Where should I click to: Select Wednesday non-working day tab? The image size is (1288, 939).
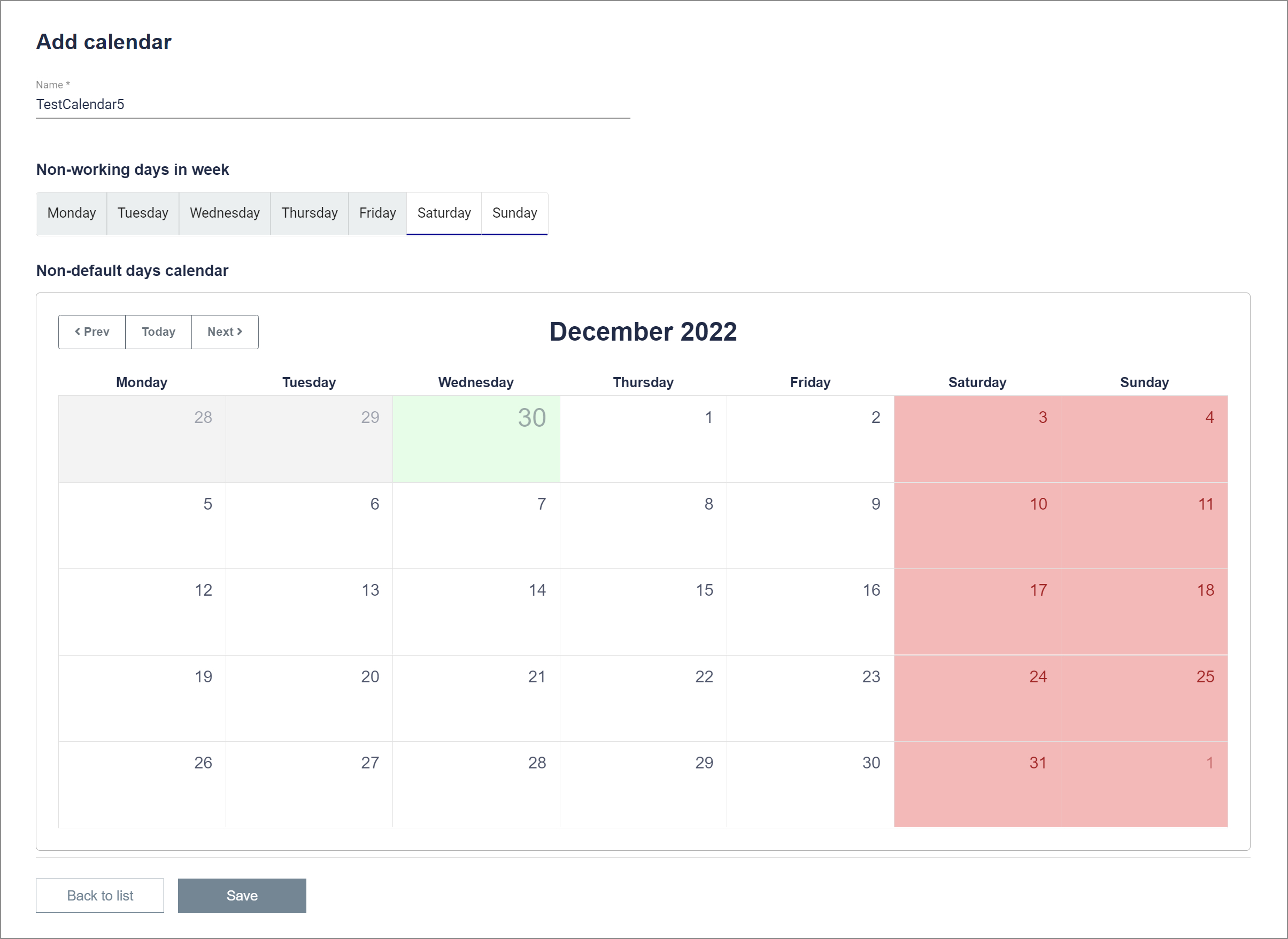[224, 212]
